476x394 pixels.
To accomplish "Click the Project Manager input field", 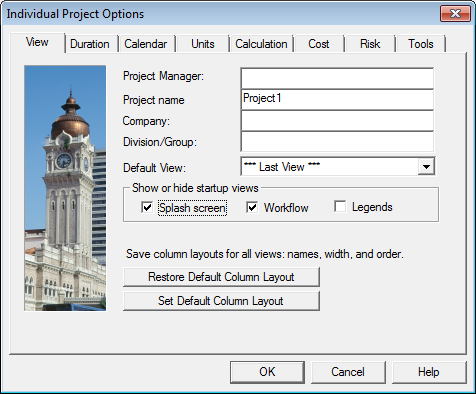I will coord(337,78).
